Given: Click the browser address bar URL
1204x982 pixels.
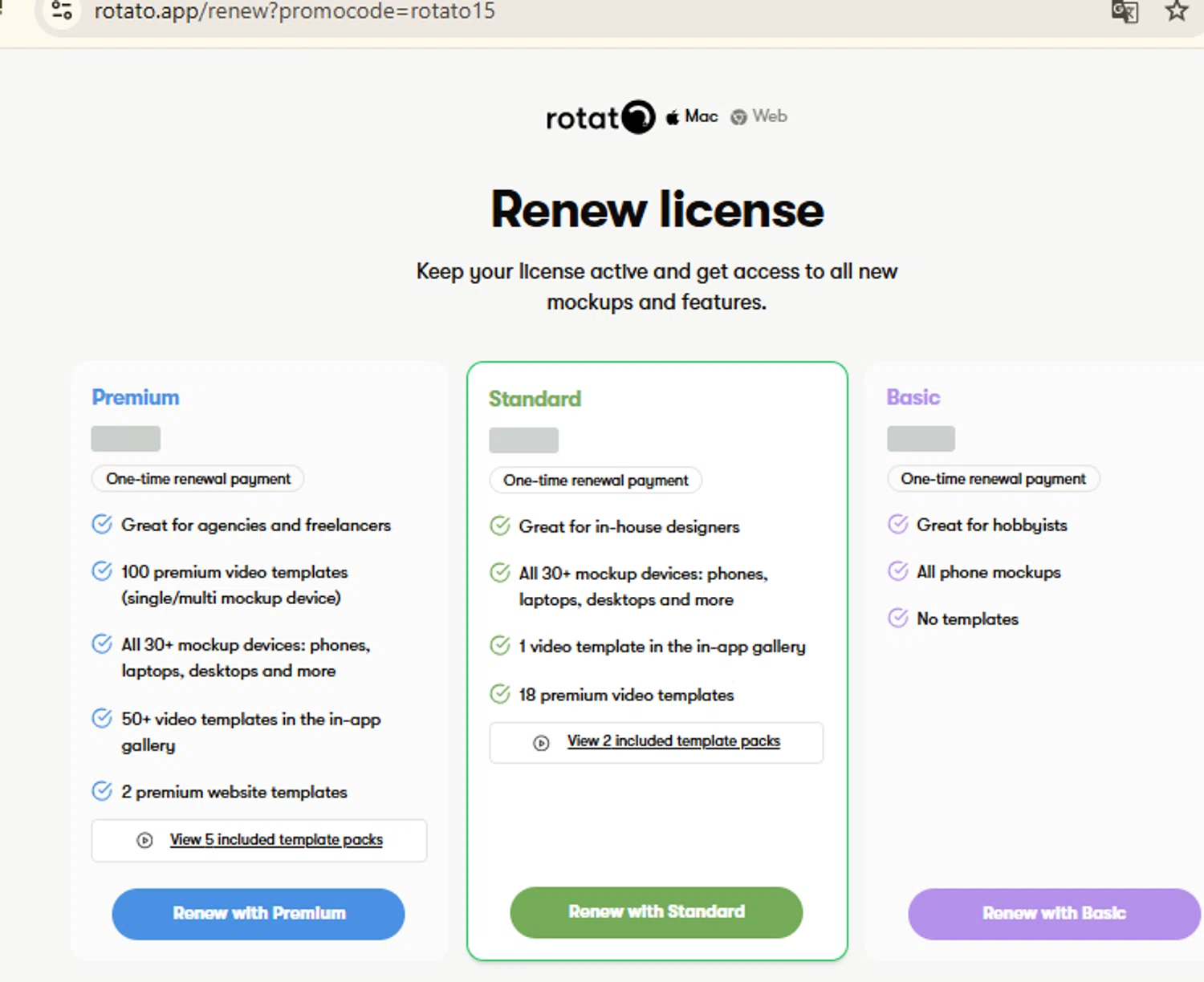Looking at the screenshot, I should 295,11.
